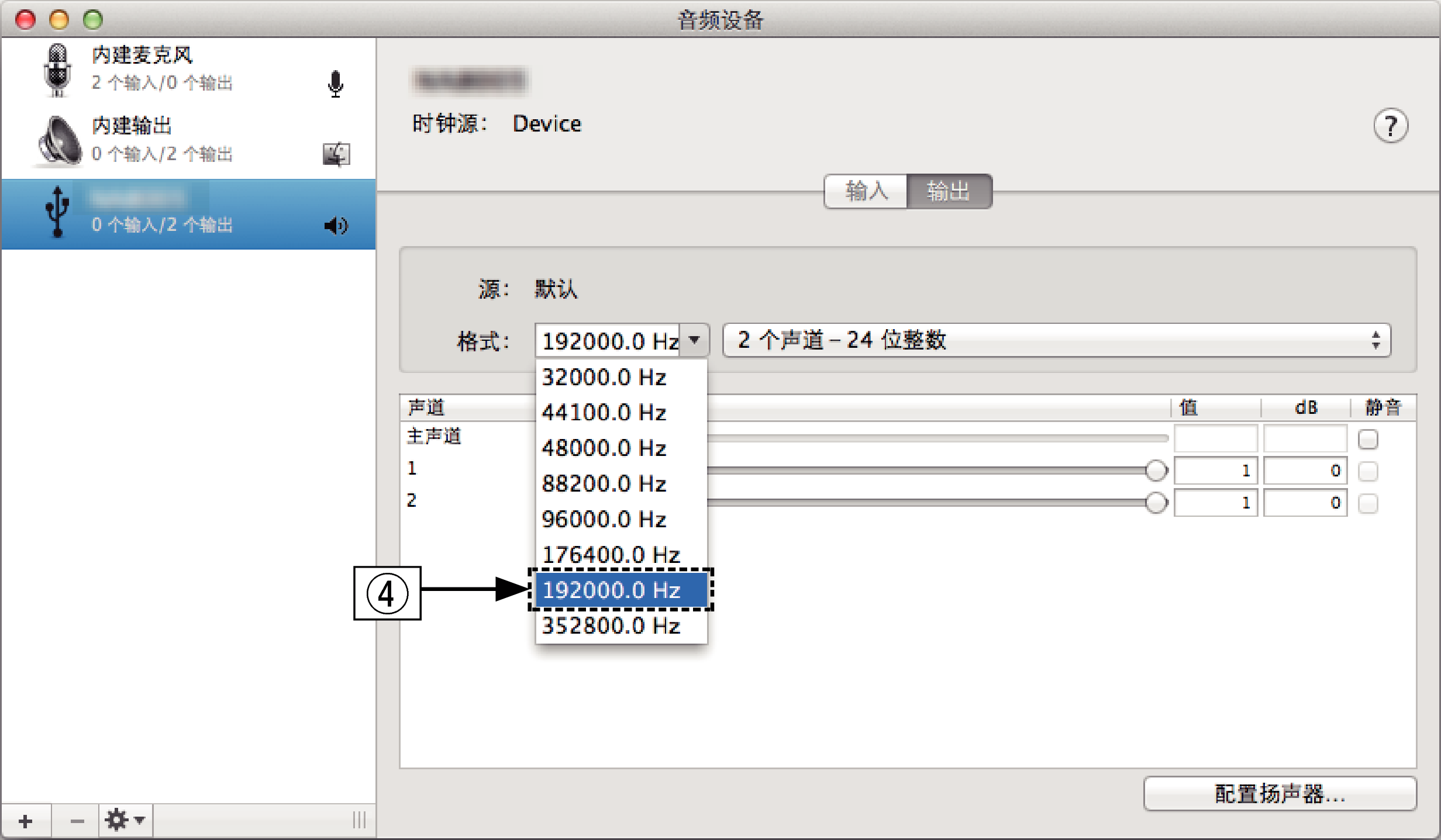Mute channel 1 with its checkbox

click(x=1368, y=471)
